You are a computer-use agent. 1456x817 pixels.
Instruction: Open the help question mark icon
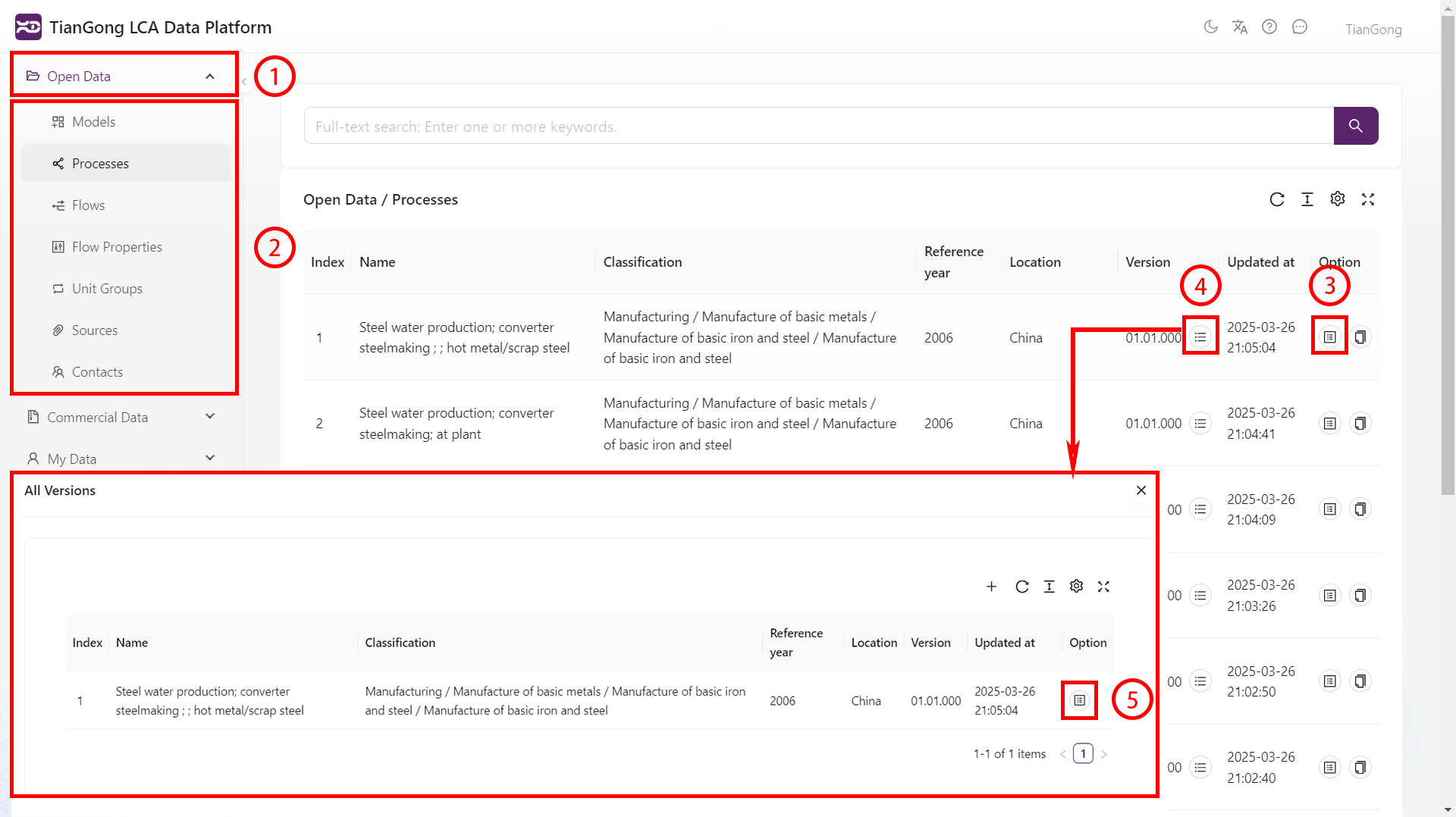(x=1269, y=27)
